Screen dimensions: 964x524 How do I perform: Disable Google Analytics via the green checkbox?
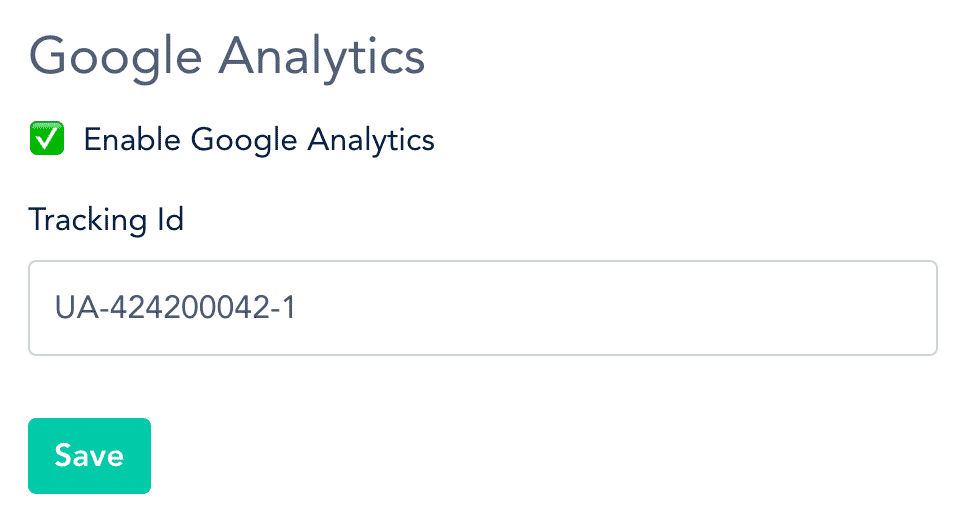[x=47, y=138]
